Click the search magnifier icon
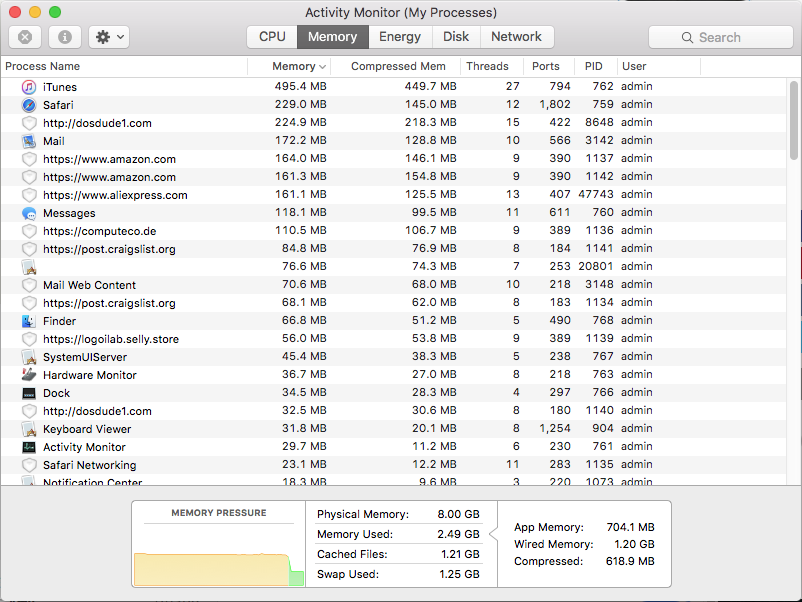The image size is (802, 602). click(x=687, y=37)
